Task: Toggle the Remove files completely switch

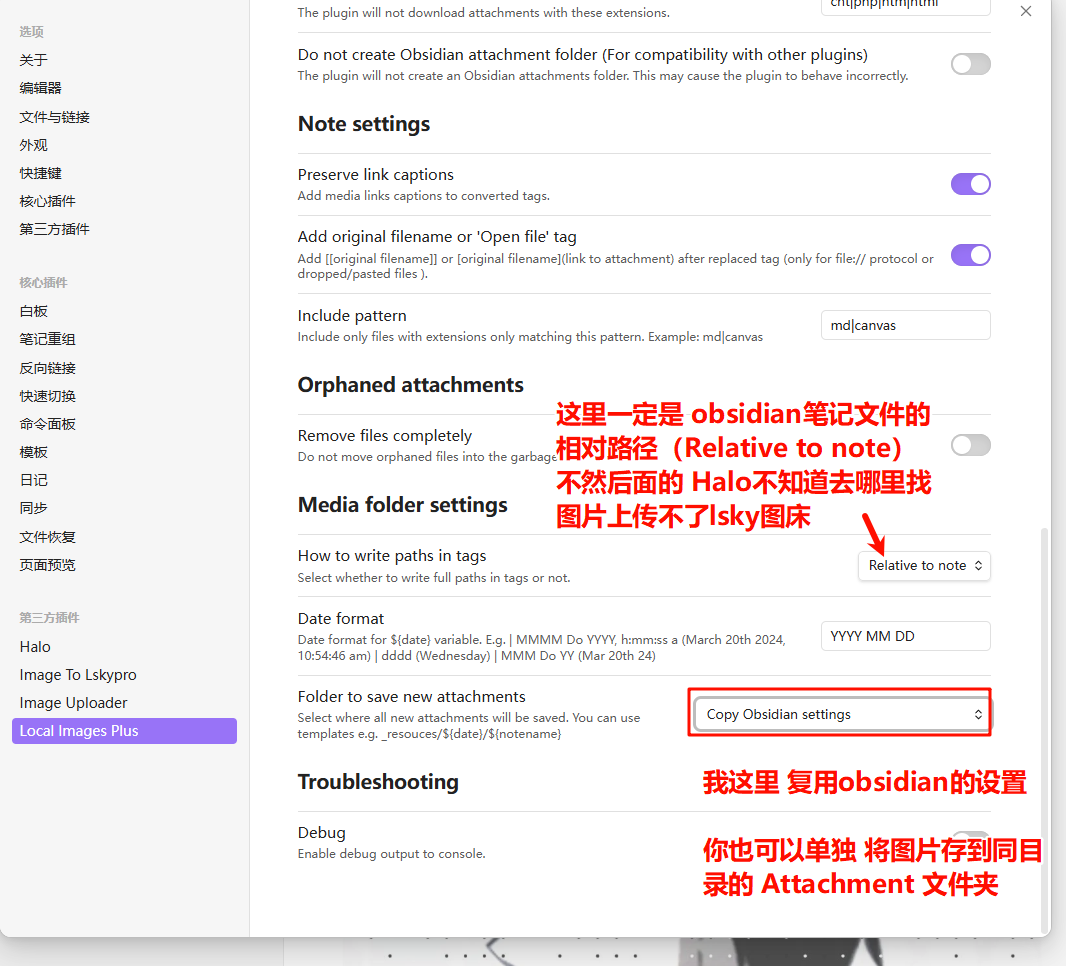Action: pyautogui.click(x=970, y=445)
